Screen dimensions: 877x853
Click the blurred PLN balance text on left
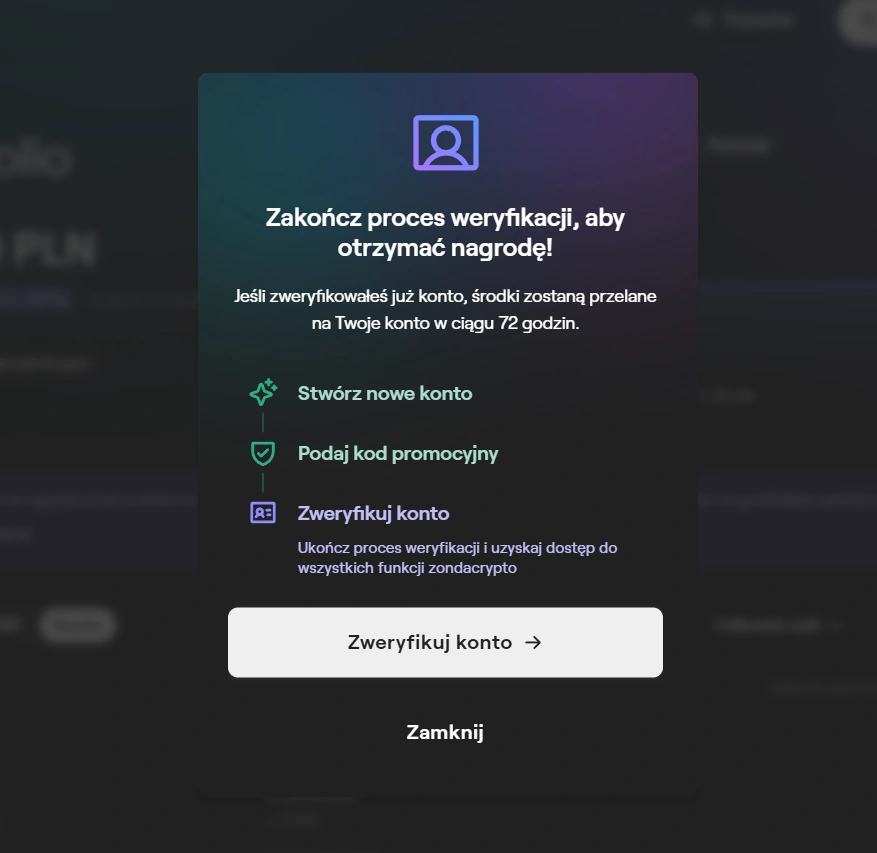48,248
